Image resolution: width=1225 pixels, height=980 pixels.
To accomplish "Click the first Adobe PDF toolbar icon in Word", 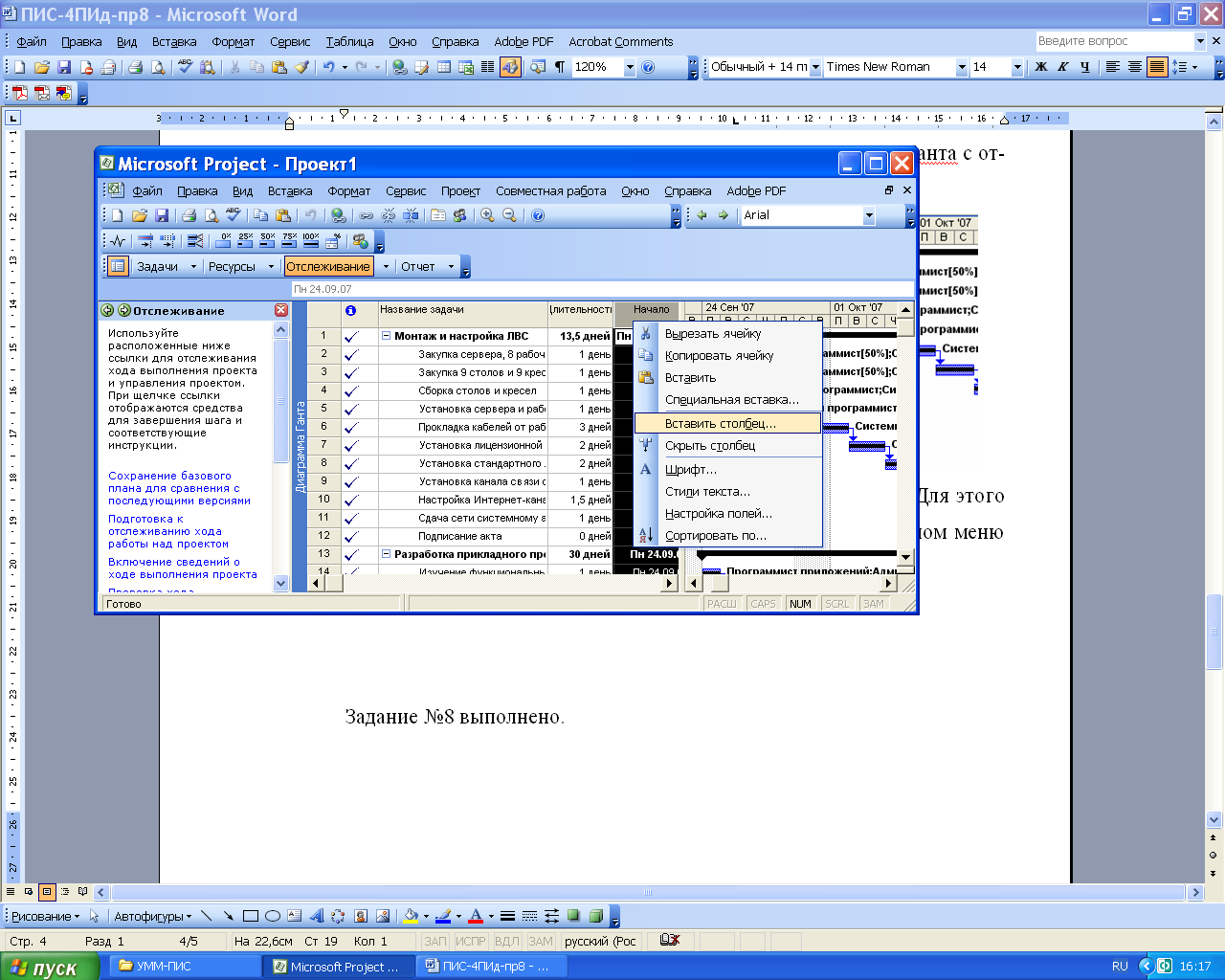I will (20, 93).
